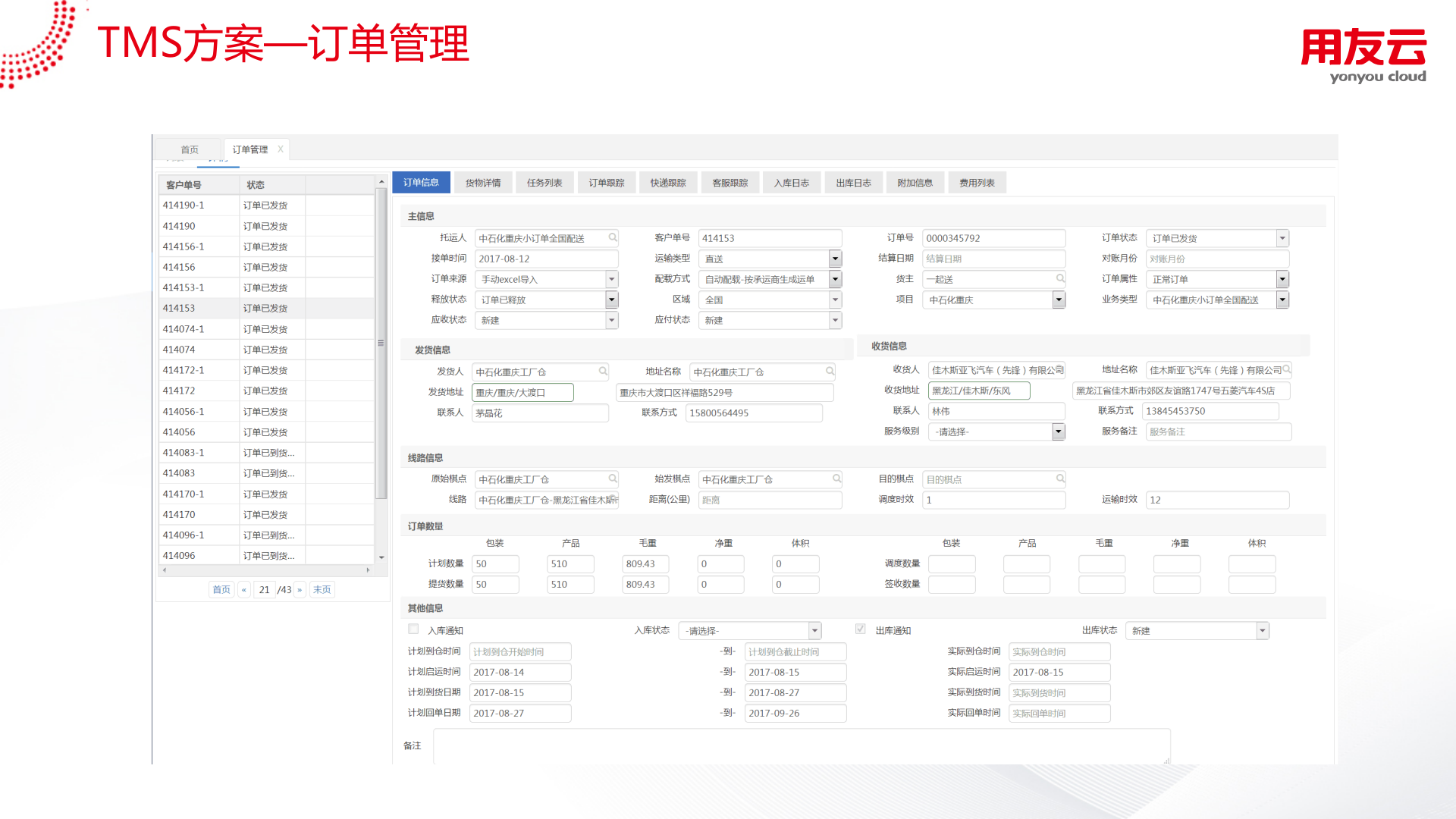Switch to the 货物详情 tab
This screenshot has height=819, width=1456.
pos(483,182)
